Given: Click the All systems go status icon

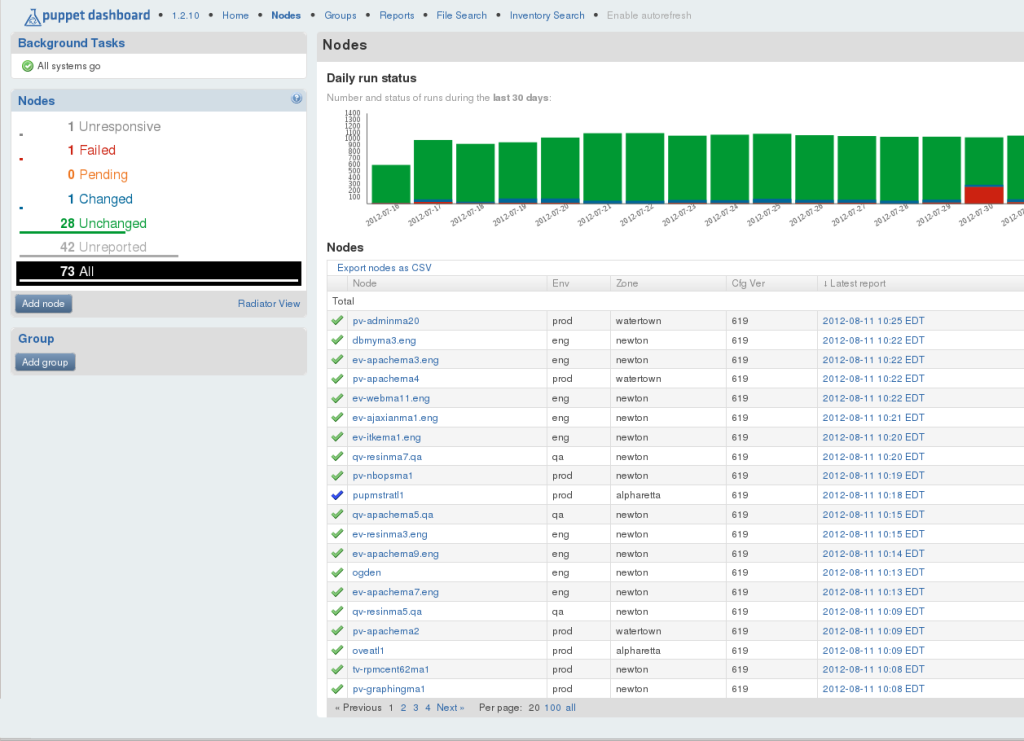Looking at the screenshot, I should [27, 66].
